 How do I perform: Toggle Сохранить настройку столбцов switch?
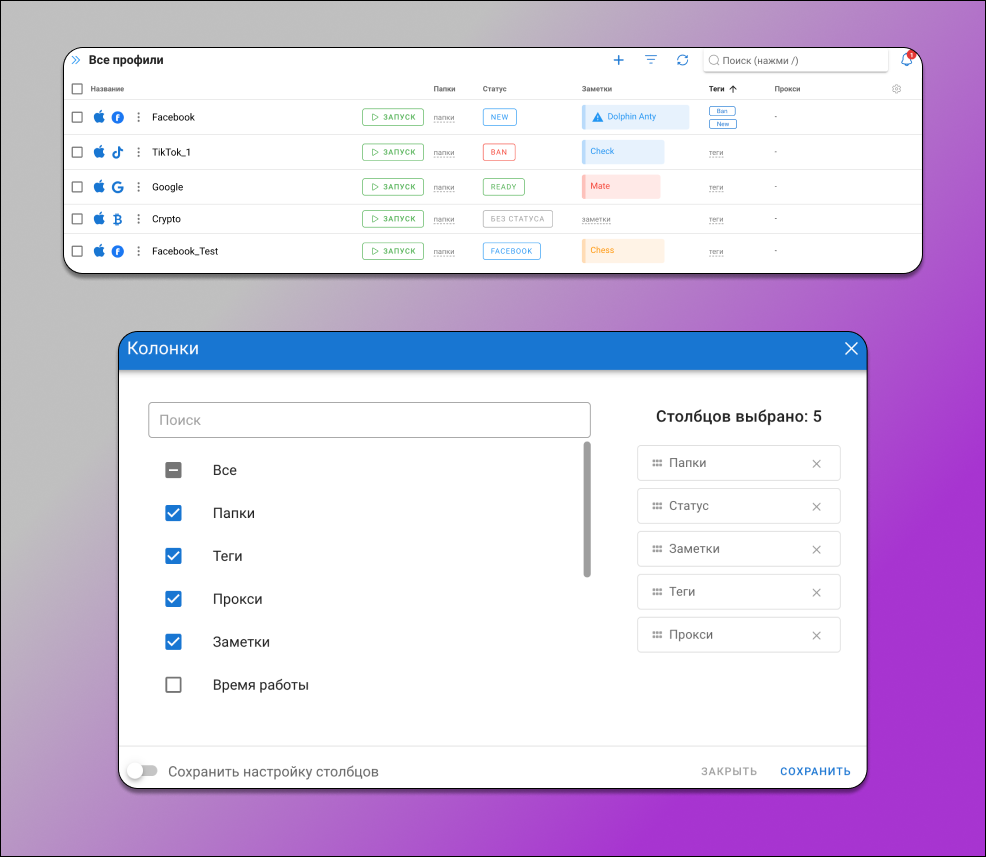tap(142, 771)
